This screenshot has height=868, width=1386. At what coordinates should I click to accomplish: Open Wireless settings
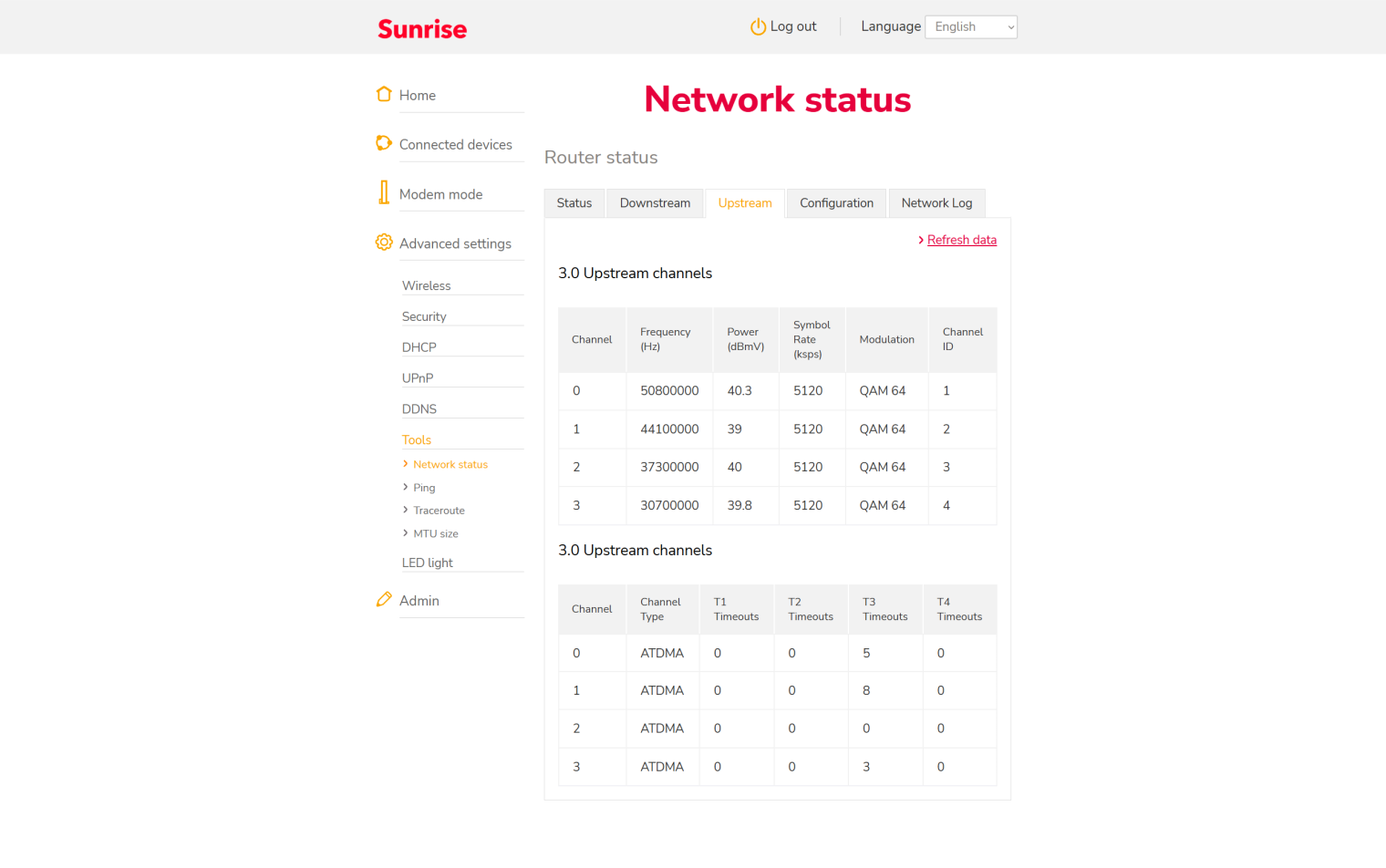427,285
